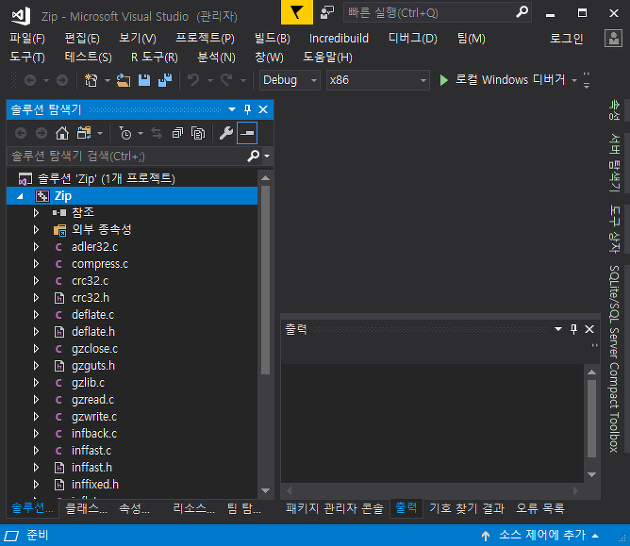Click the Collapse All icon in Solution Explorer
Image resolution: width=630 pixels, height=546 pixels.
click(177, 133)
